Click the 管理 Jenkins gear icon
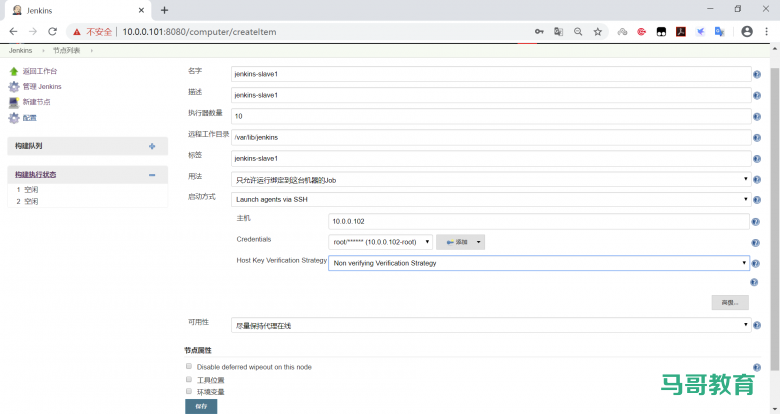This screenshot has height=414, width=780. (14, 87)
